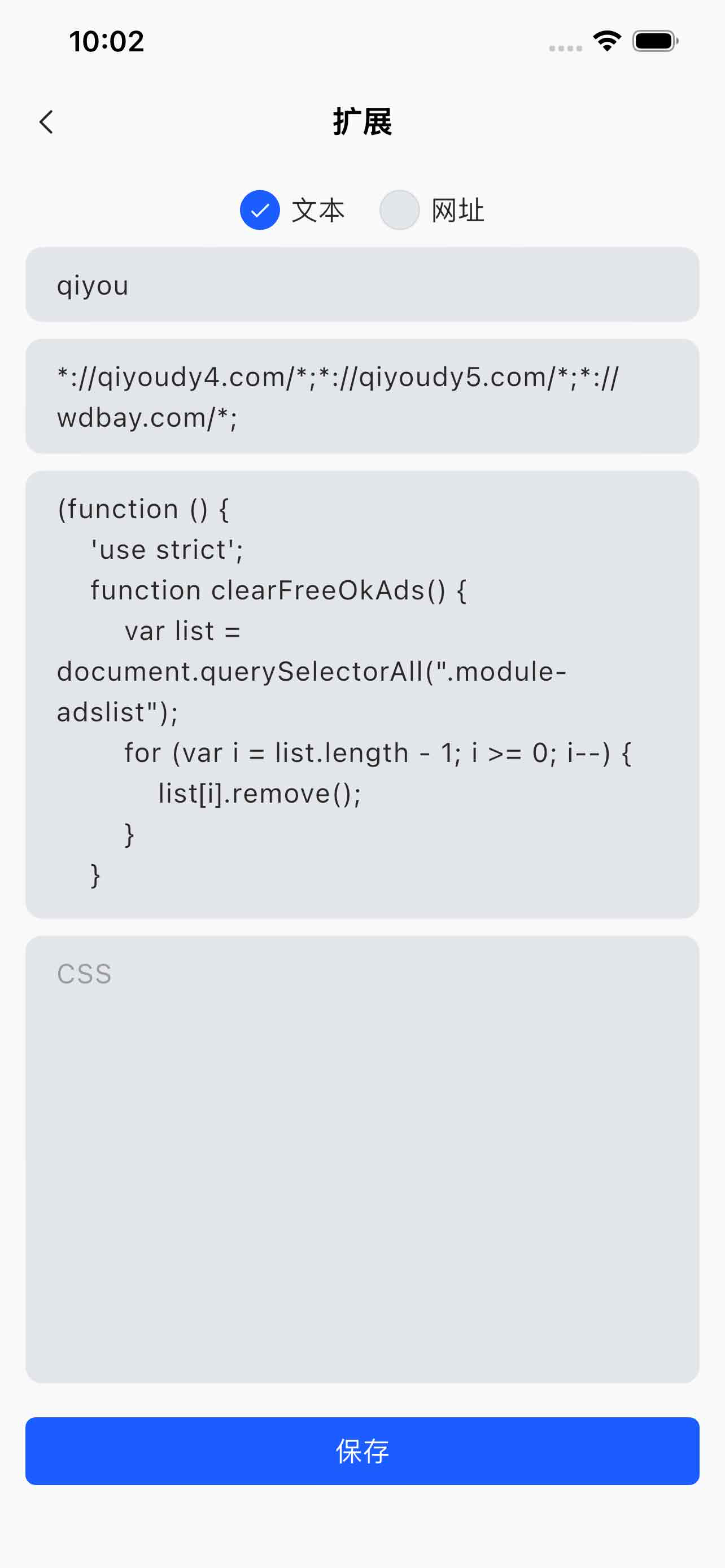Tap the cellular signal dots indicator
The width and height of the screenshot is (725, 1568).
coord(566,48)
